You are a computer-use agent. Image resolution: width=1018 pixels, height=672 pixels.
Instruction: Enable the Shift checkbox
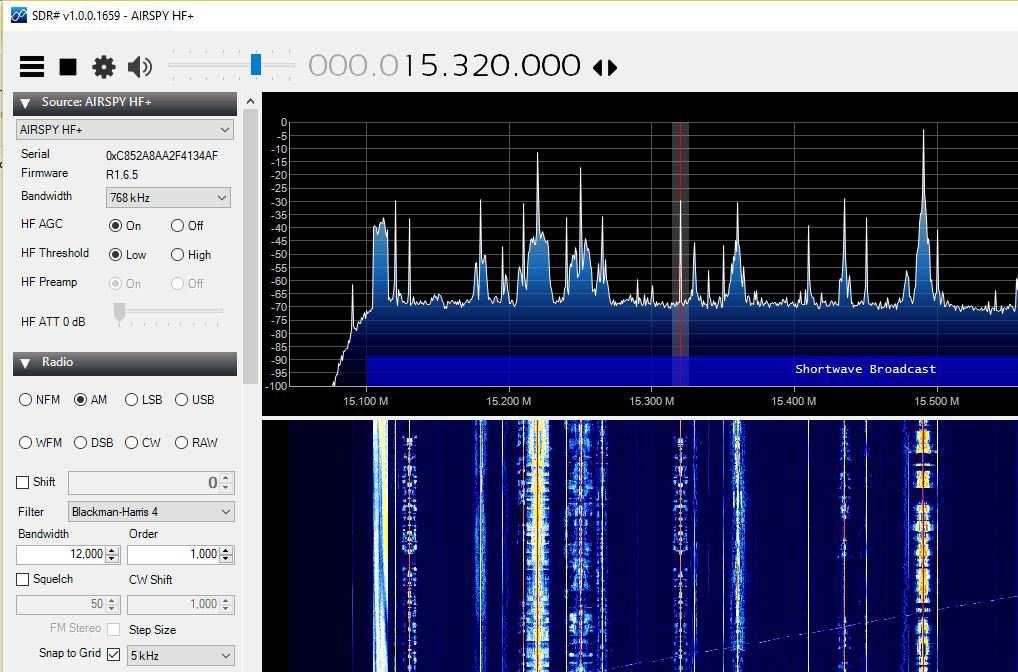tap(23, 482)
